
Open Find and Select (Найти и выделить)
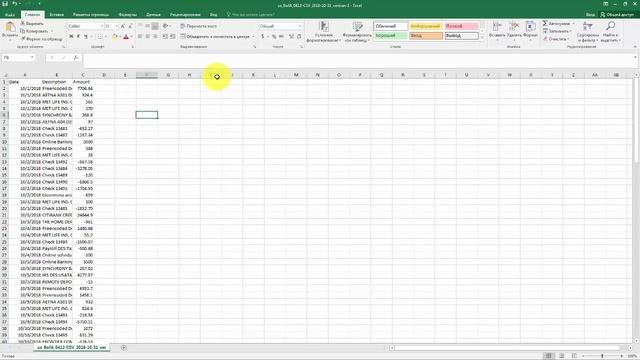(611, 32)
